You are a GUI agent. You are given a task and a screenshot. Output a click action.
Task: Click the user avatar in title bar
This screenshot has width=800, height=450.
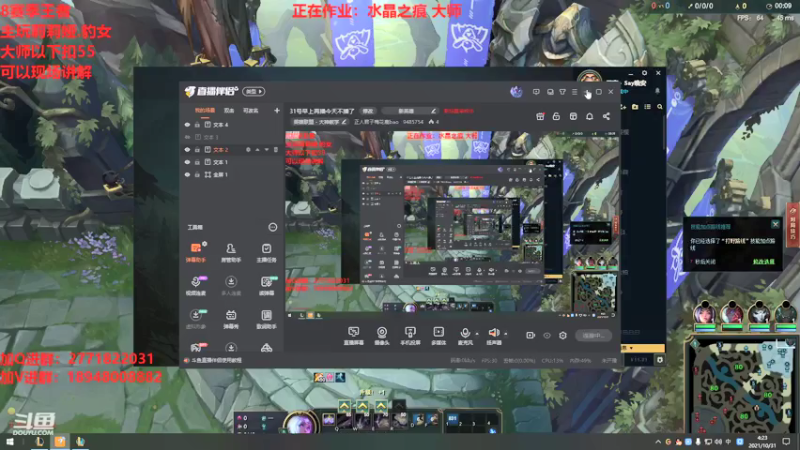pyautogui.click(x=516, y=92)
